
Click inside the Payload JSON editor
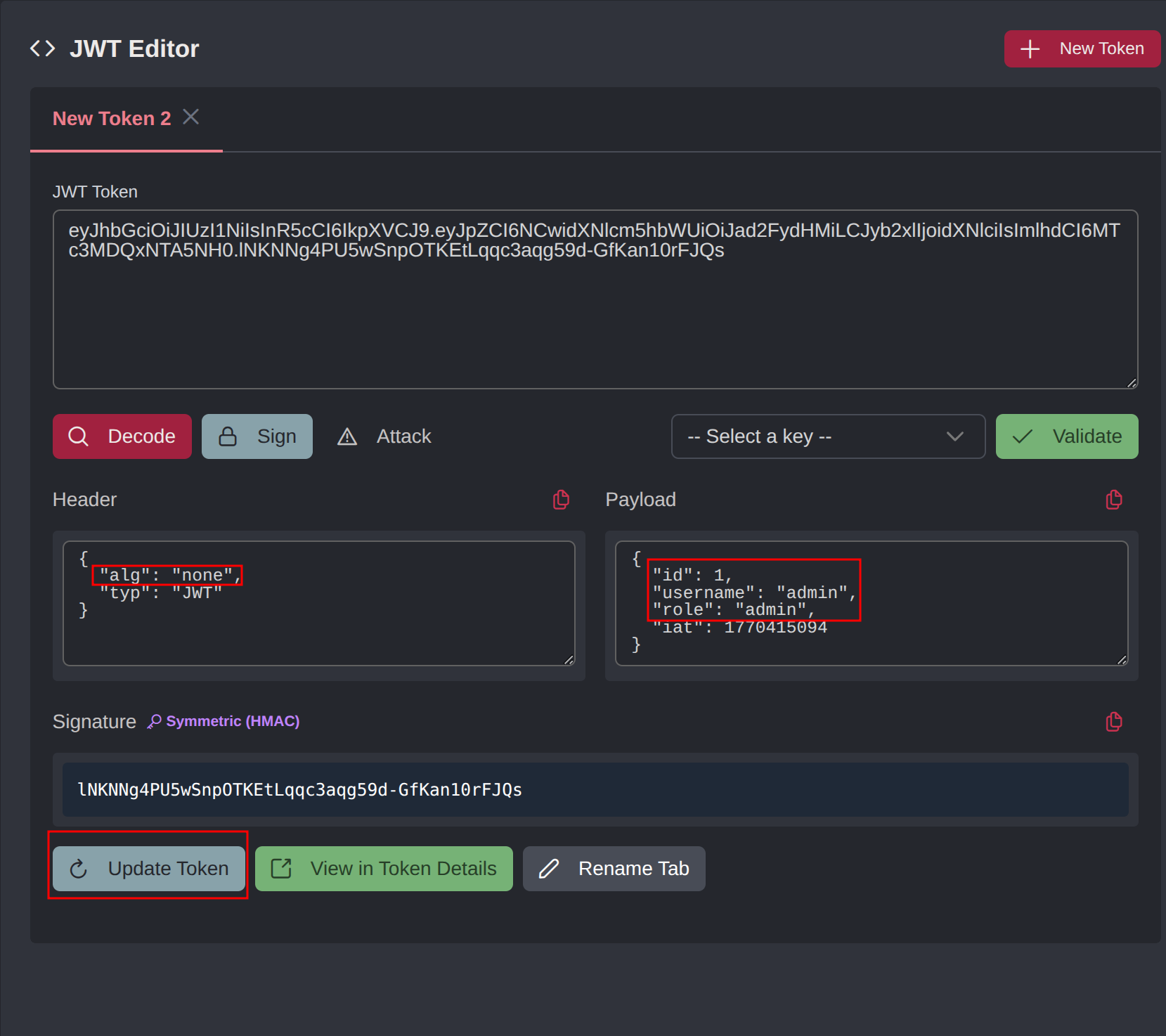[x=872, y=603]
